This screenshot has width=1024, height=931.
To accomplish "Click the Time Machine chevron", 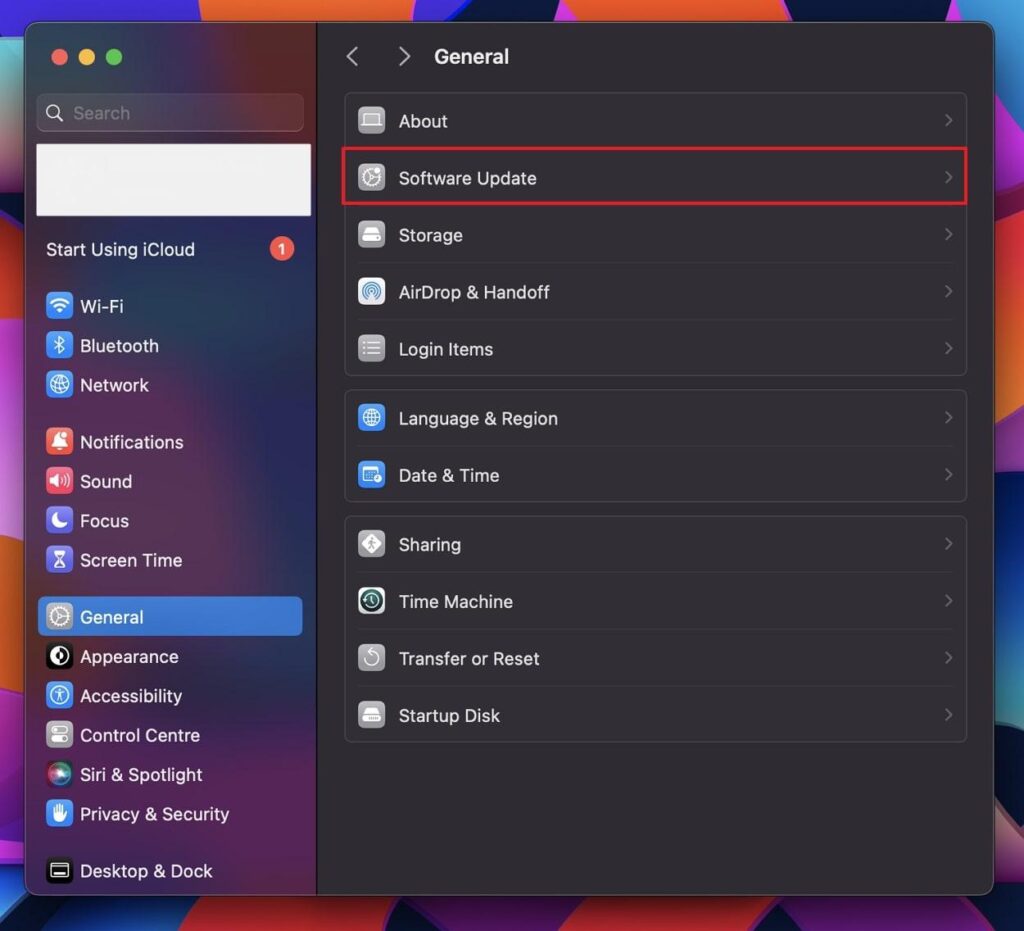I will pos(948,601).
